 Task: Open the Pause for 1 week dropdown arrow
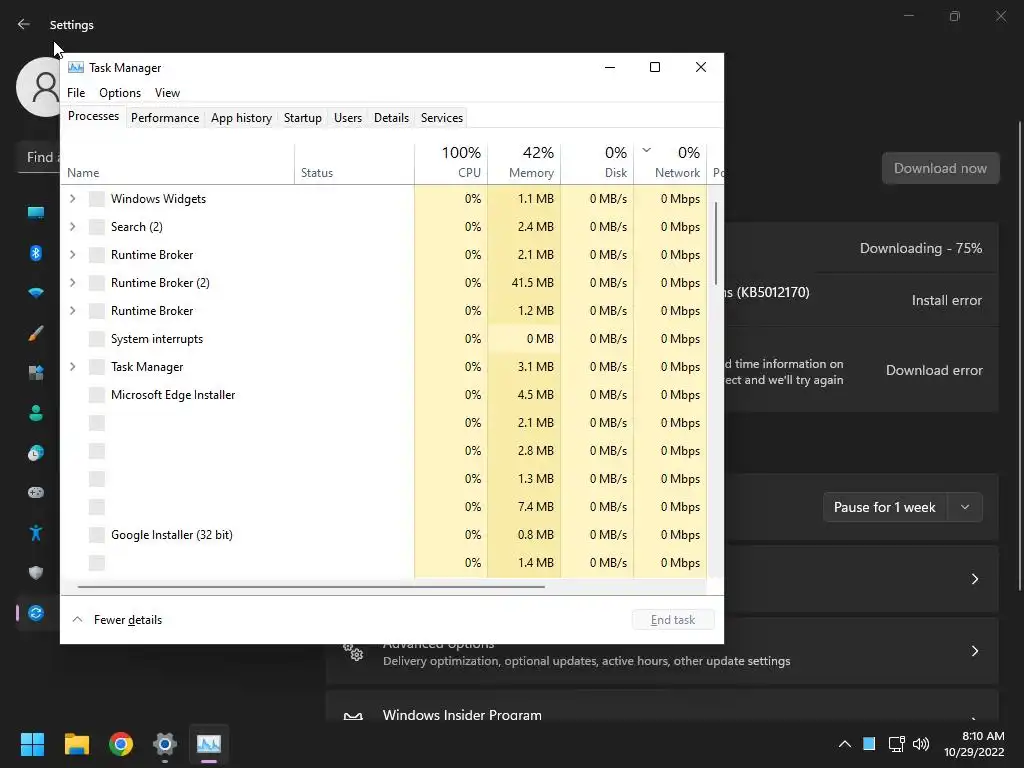coord(965,507)
